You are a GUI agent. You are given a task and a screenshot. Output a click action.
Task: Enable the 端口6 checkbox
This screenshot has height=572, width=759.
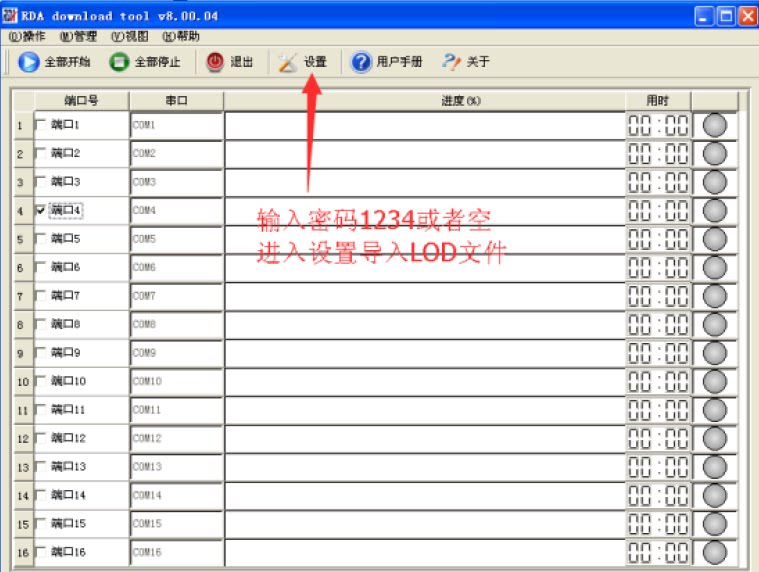41,267
